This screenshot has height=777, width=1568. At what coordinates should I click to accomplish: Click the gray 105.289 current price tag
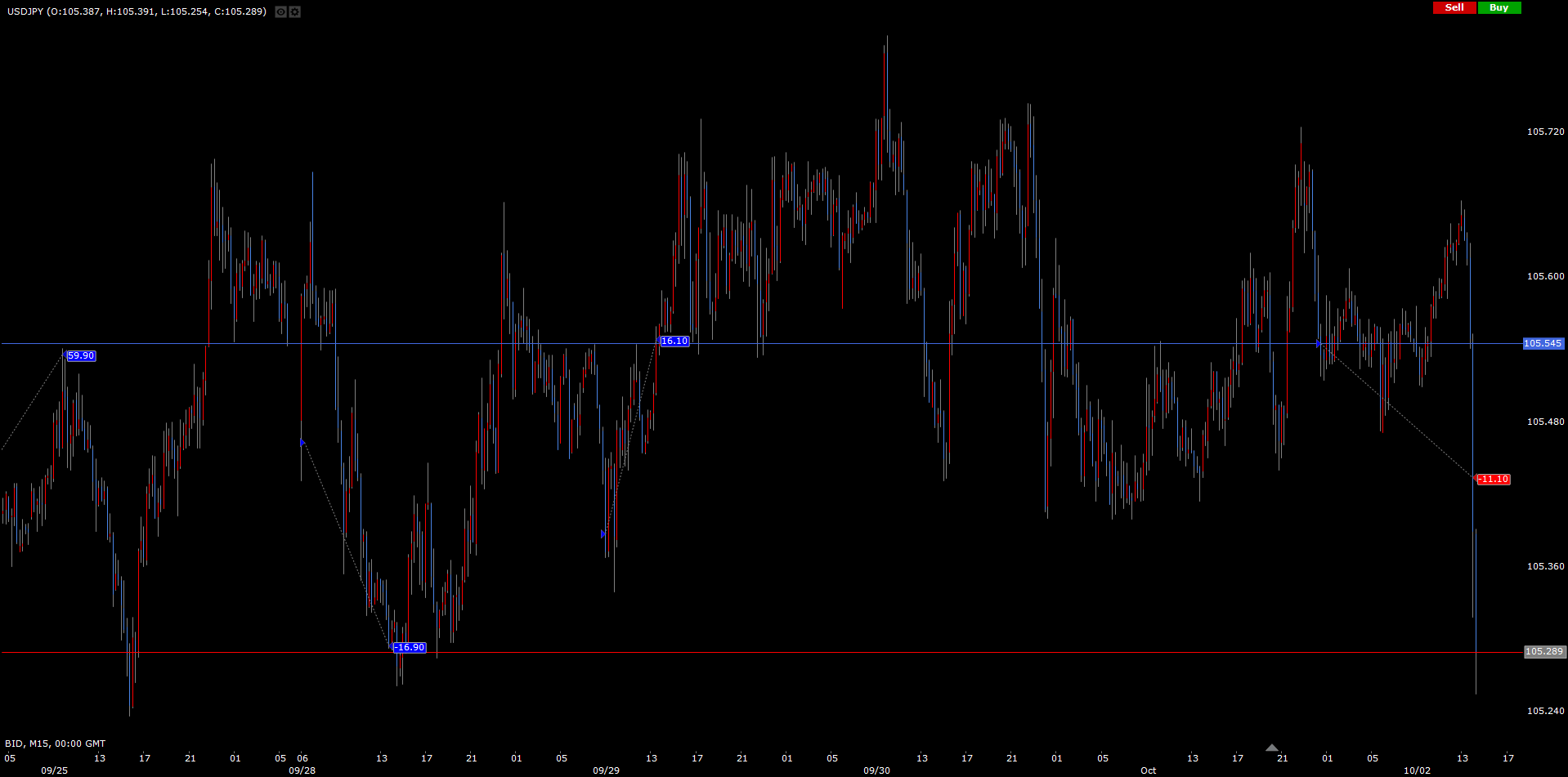tap(1543, 652)
